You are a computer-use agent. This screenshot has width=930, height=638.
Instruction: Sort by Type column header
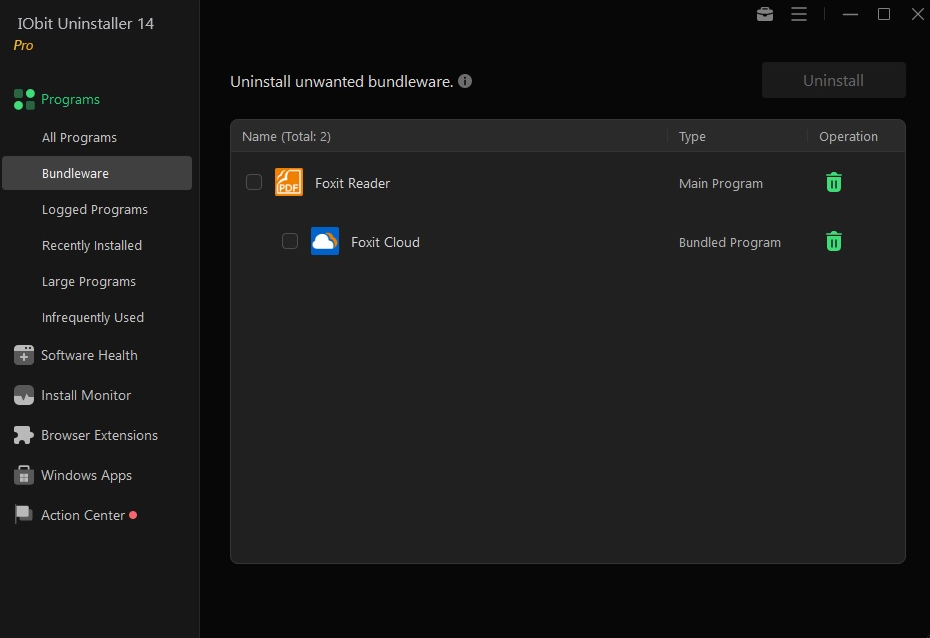point(692,136)
